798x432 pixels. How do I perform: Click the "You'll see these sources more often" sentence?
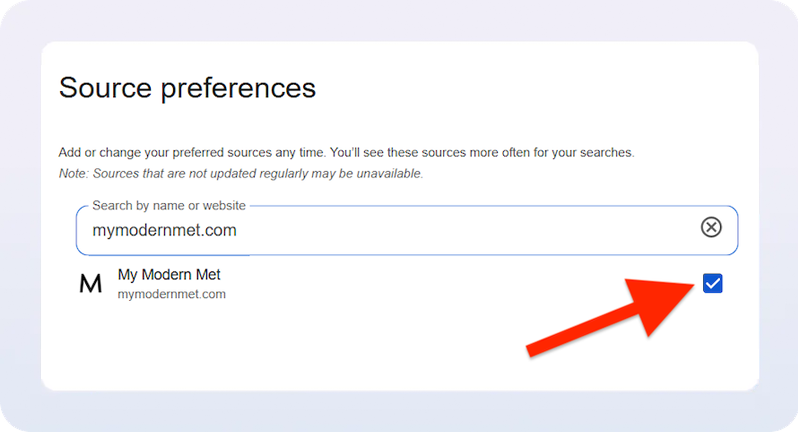point(482,153)
